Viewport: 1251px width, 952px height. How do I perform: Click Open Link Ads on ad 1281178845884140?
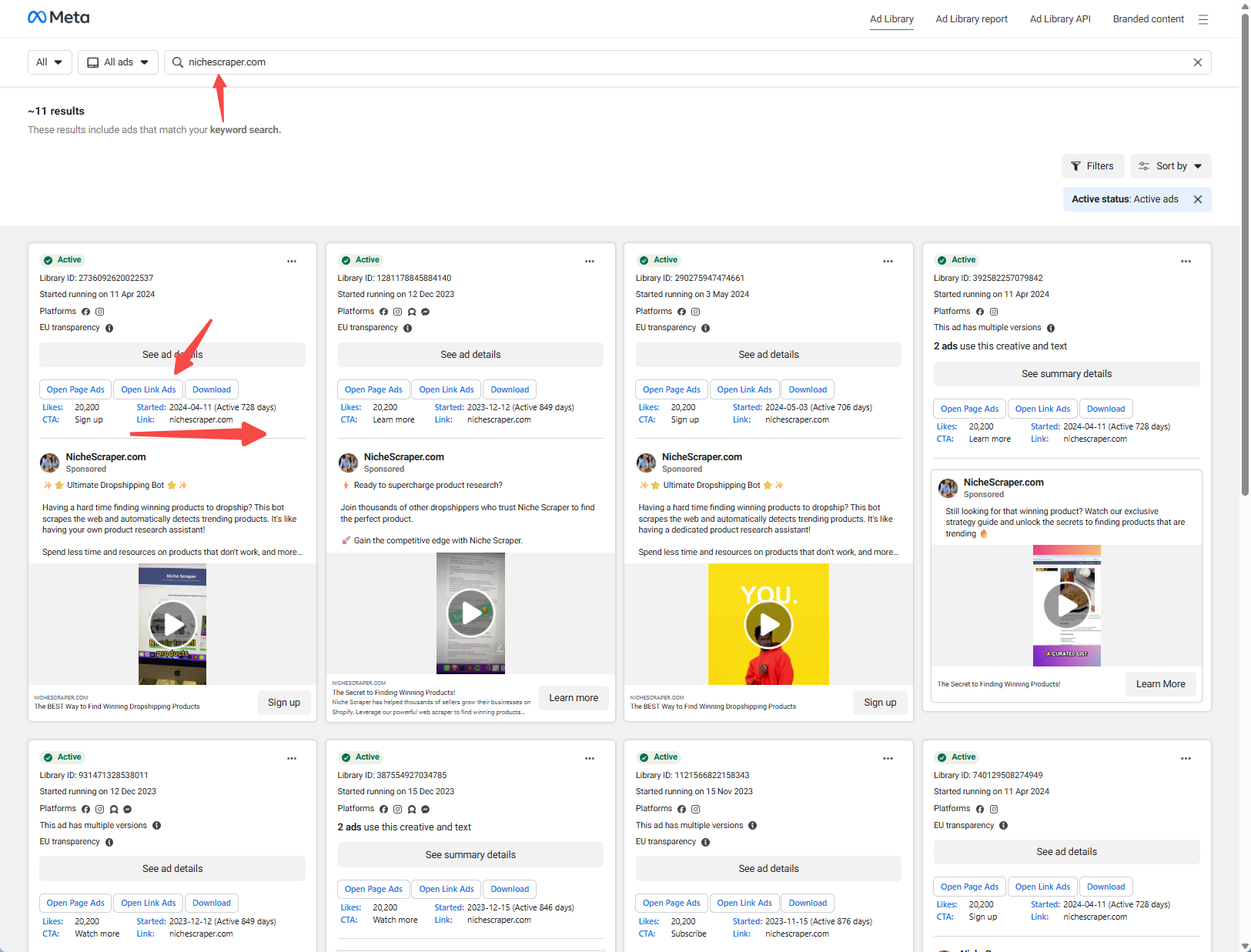point(447,390)
